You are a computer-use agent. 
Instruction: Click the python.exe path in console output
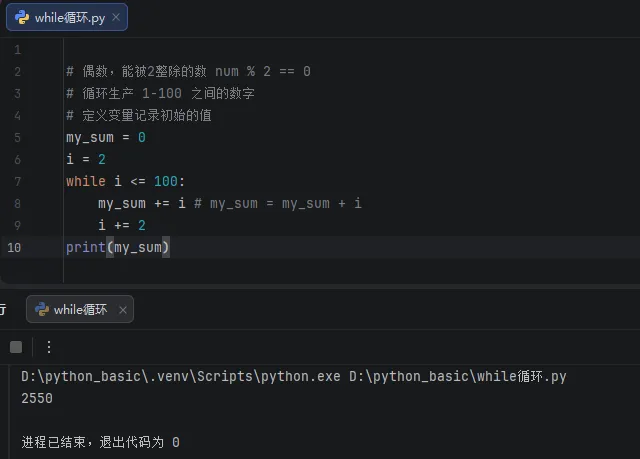pyautogui.click(x=294, y=376)
